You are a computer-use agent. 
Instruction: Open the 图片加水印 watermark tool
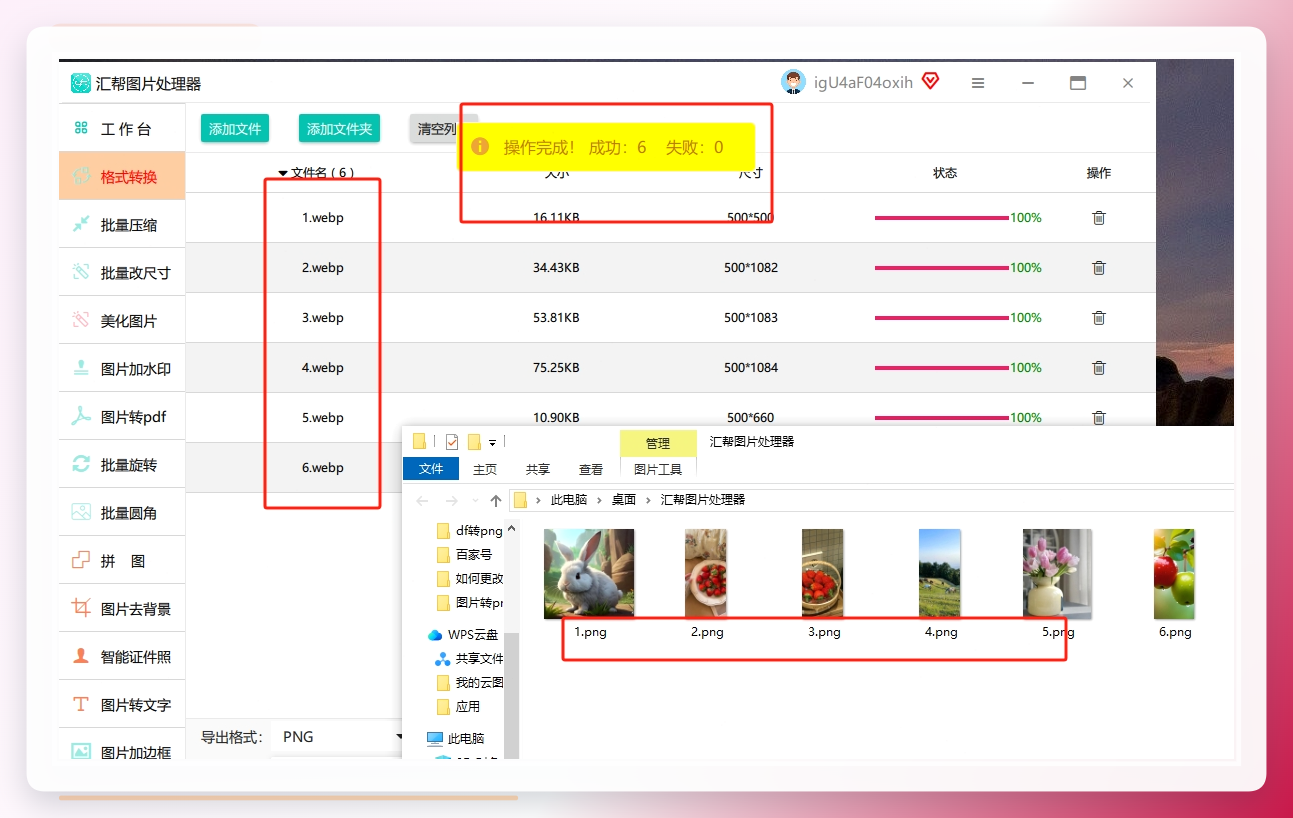[x=122, y=369]
